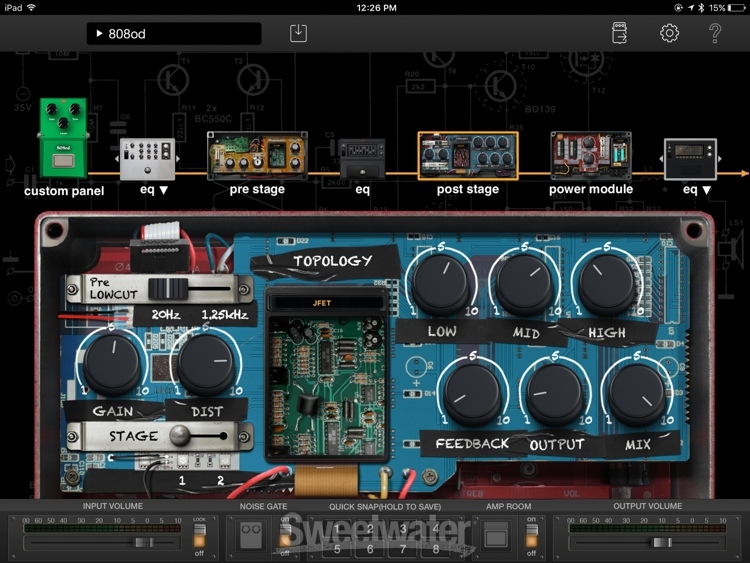This screenshot has width=750, height=563.
Task: Select quick snap slot 2
Action: (370, 529)
